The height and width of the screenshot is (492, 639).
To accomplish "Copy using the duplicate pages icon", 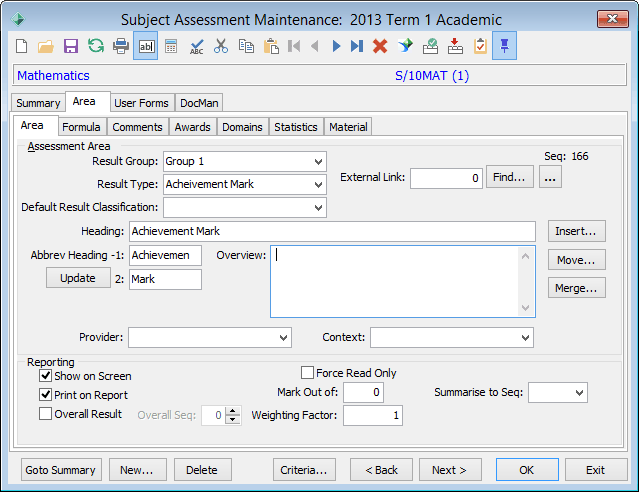I will click(246, 46).
